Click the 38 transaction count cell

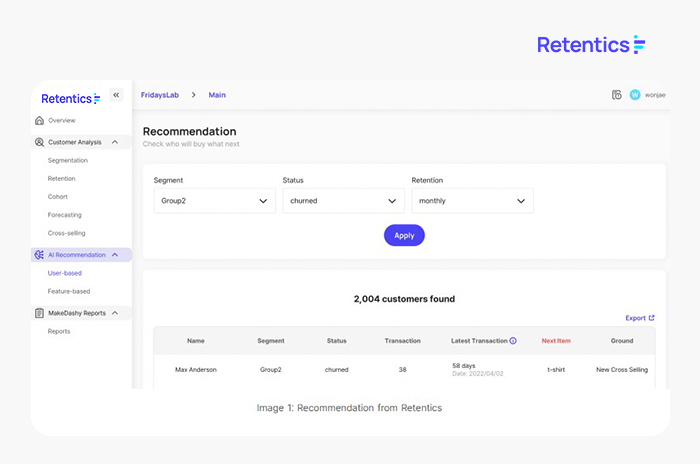pos(403,370)
